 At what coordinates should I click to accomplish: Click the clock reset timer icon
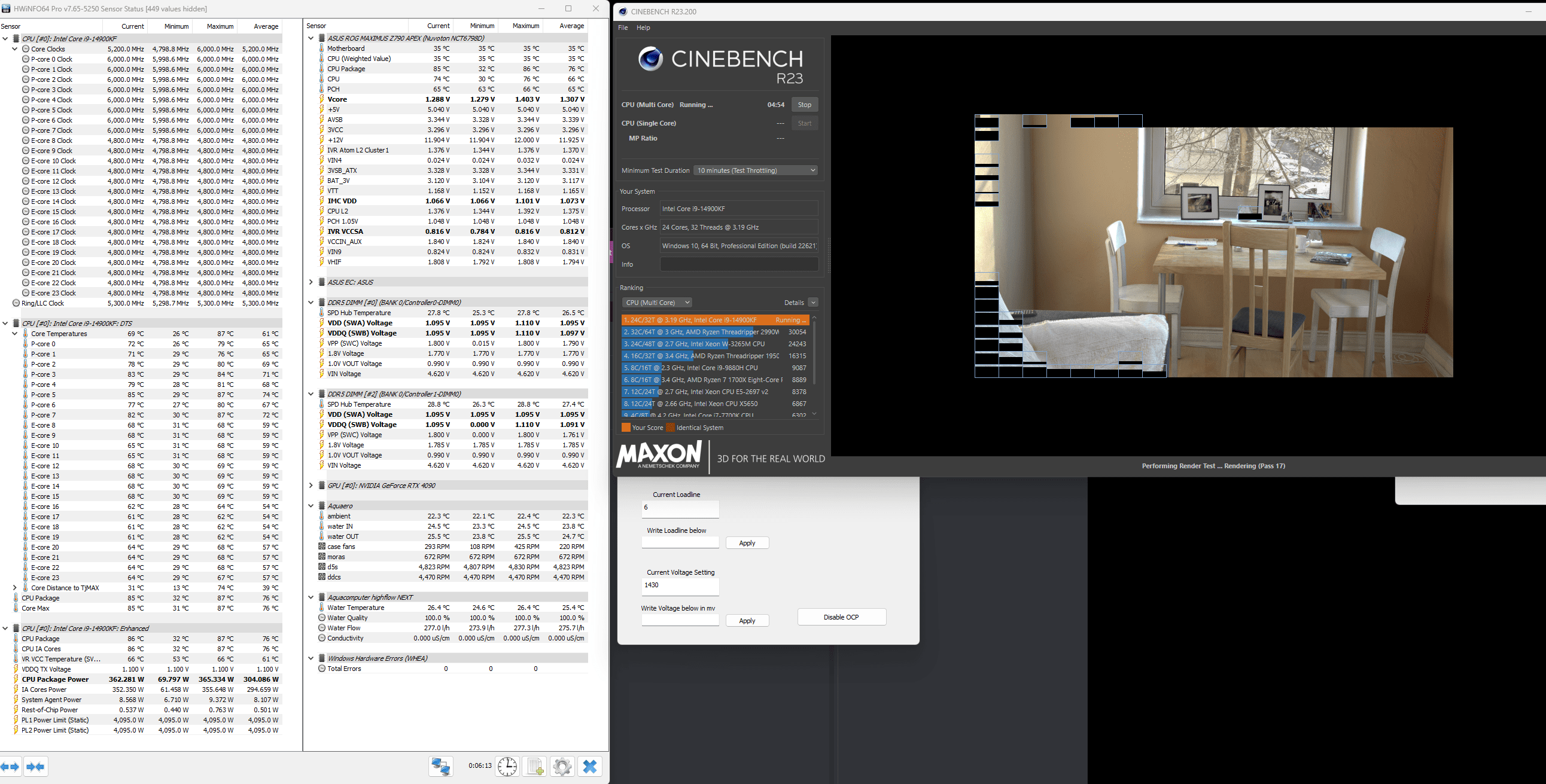click(x=507, y=767)
